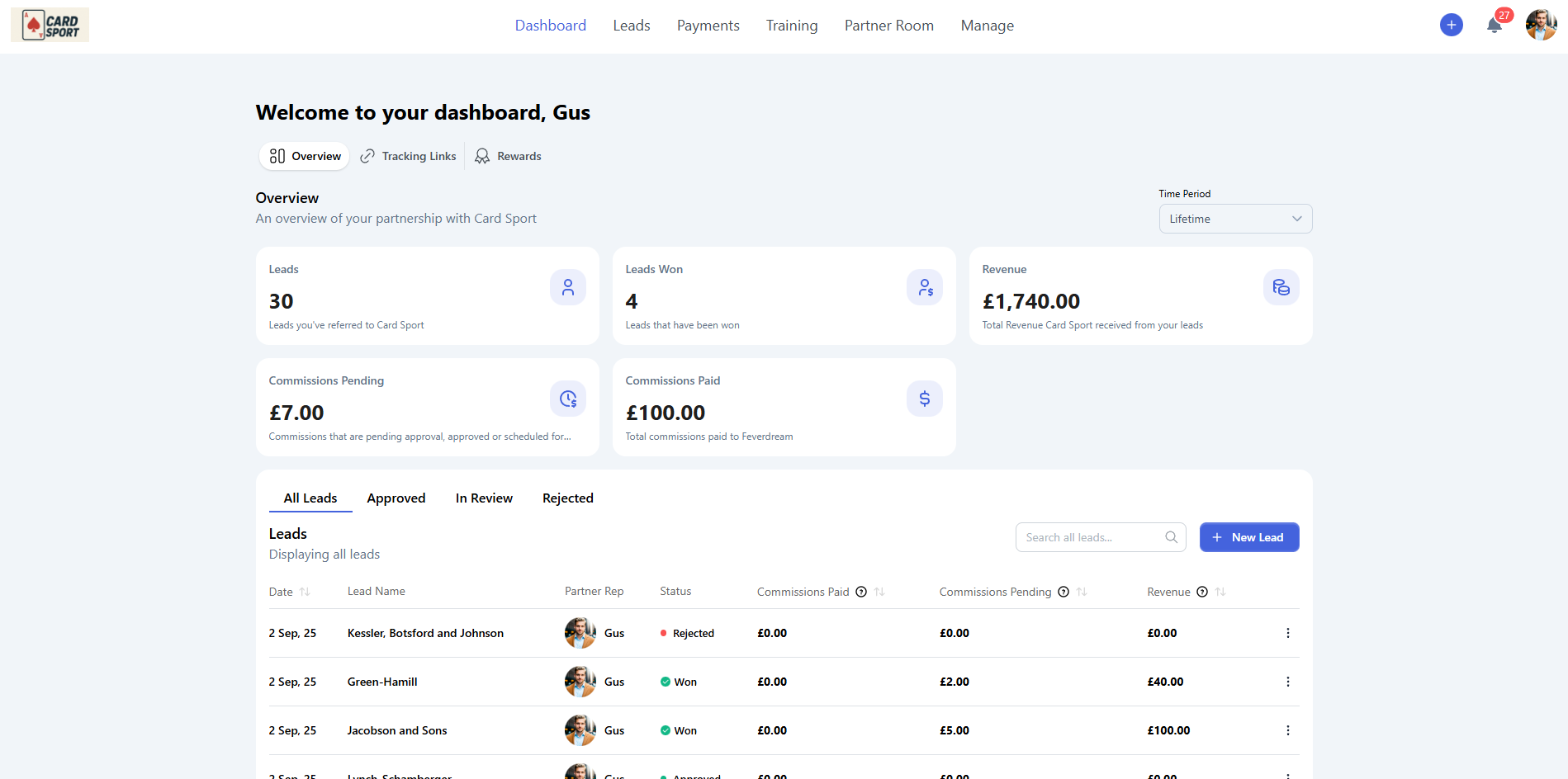Image resolution: width=1568 pixels, height=779 pixels.
Task: Toggle sort on Commissions Paid column
Action: pos(879,592)
